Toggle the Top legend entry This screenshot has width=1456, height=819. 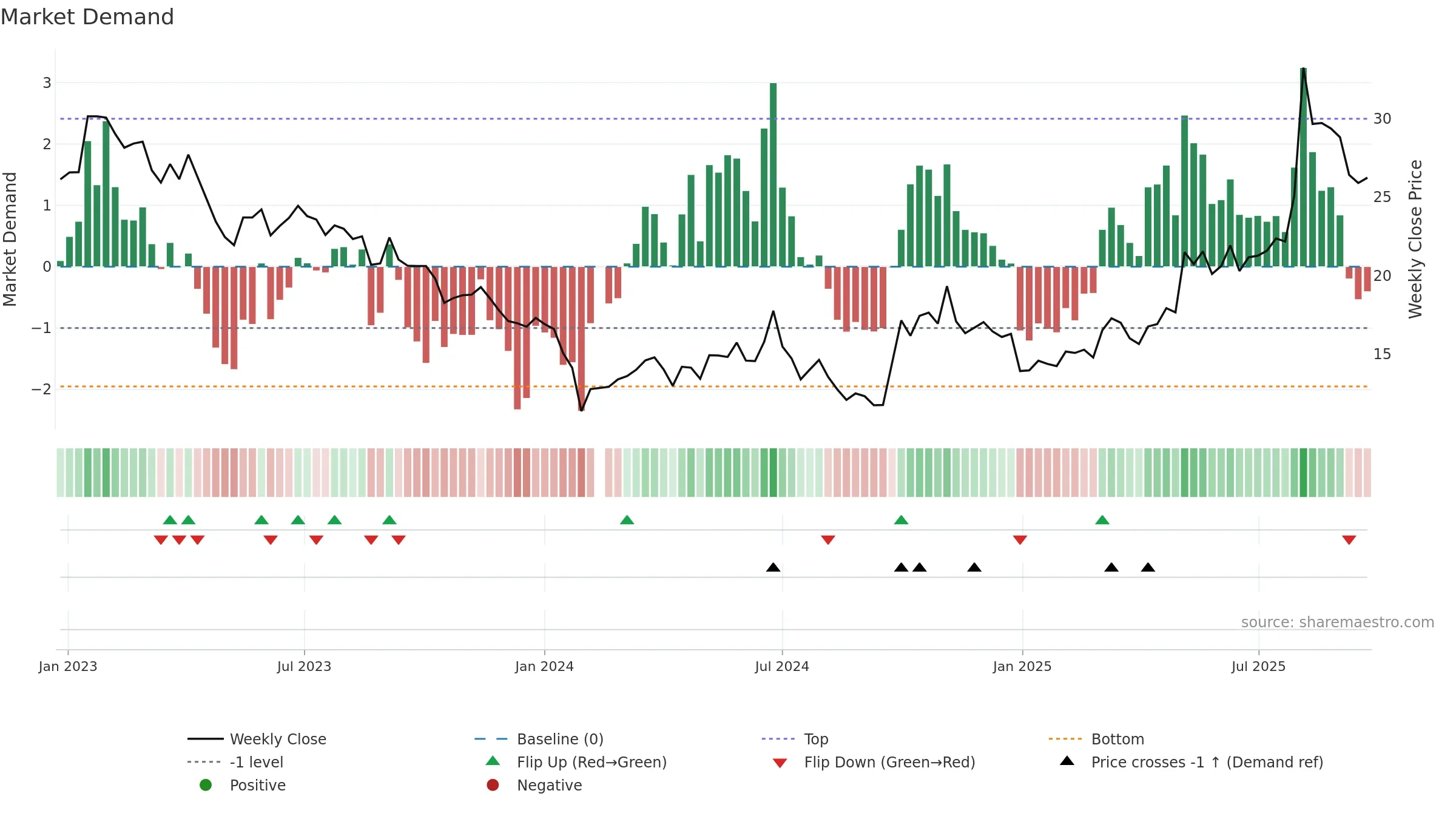click(795, 739)
